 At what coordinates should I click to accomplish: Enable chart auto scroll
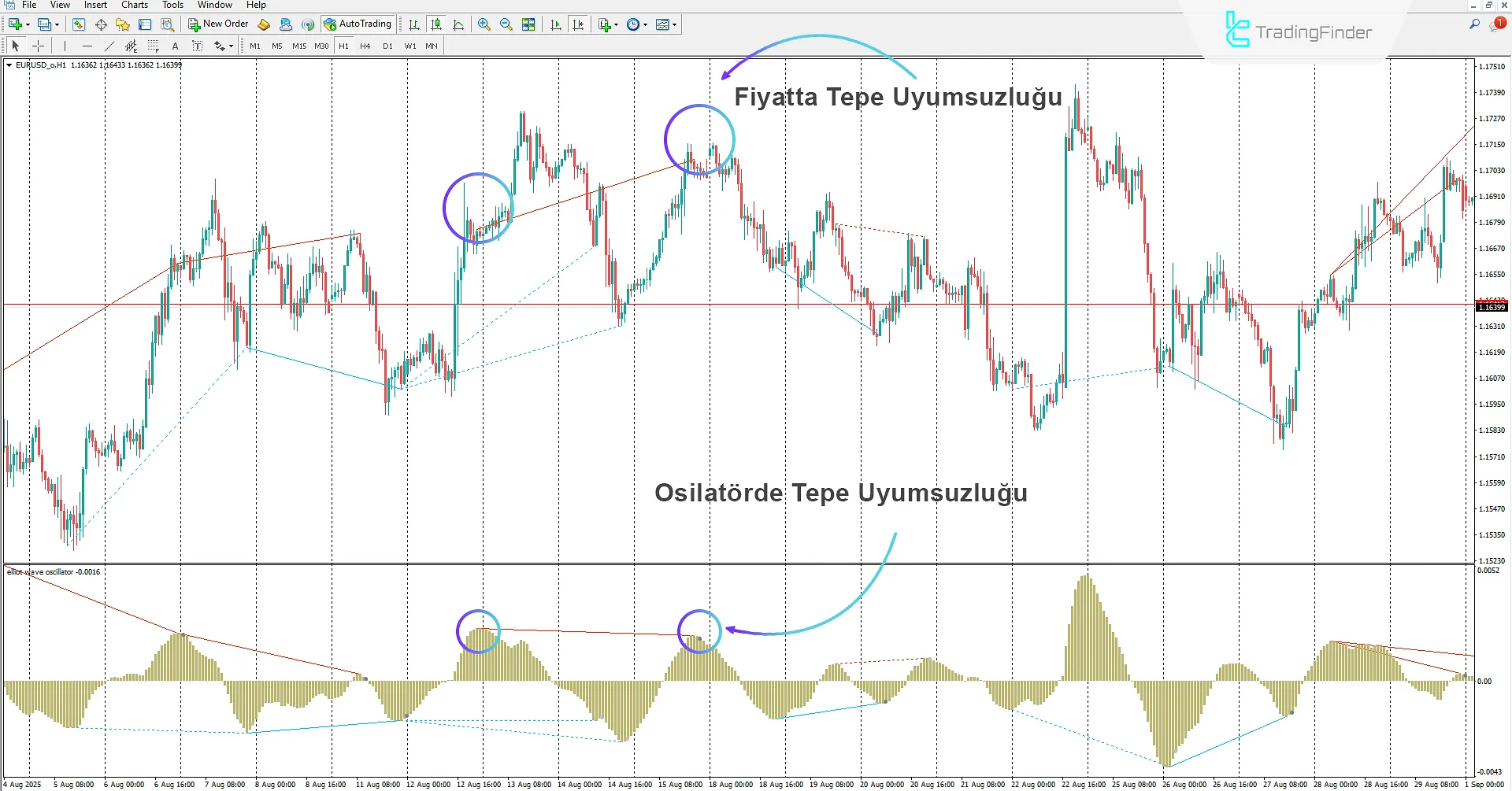click(555, 24)
